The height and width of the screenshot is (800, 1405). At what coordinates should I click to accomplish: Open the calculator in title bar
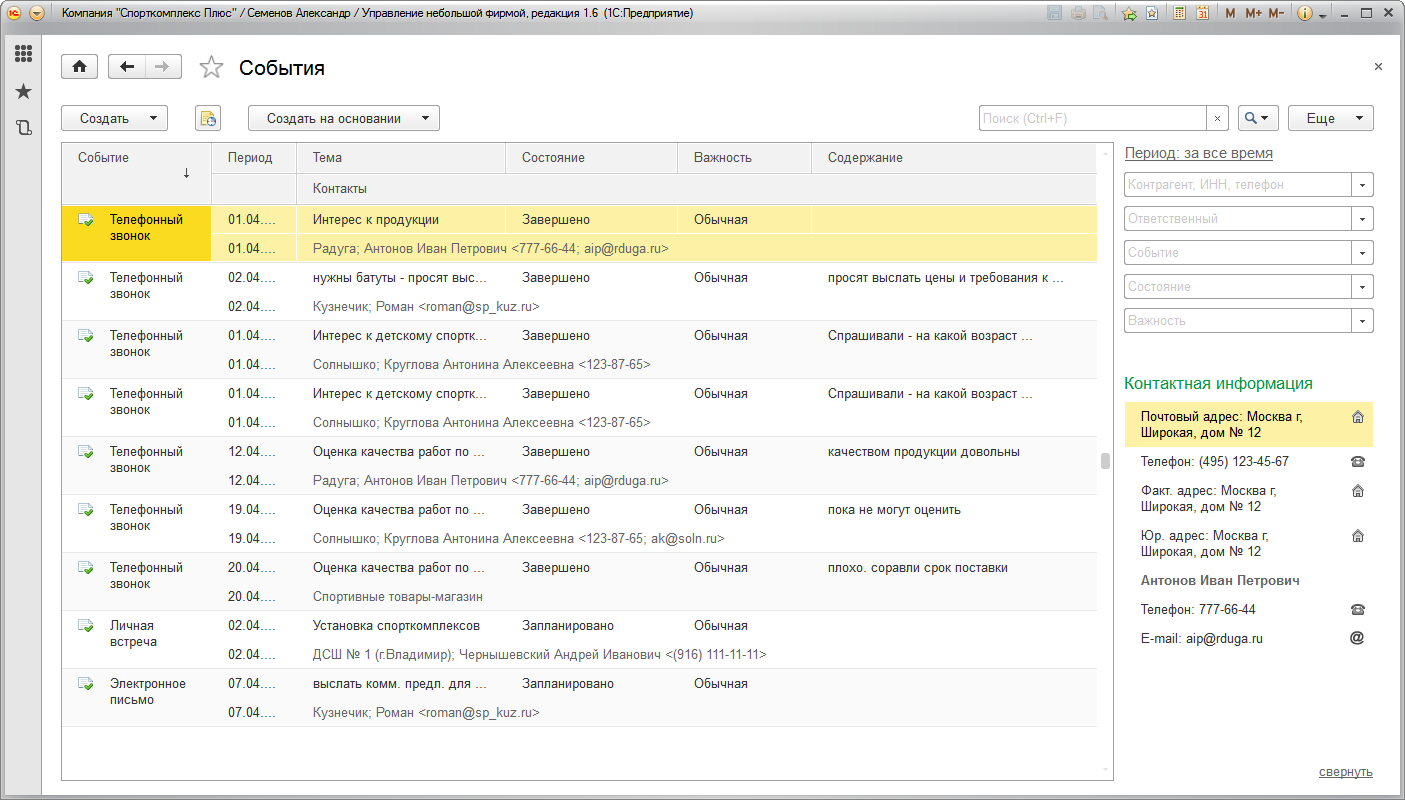pos(1180,13)
